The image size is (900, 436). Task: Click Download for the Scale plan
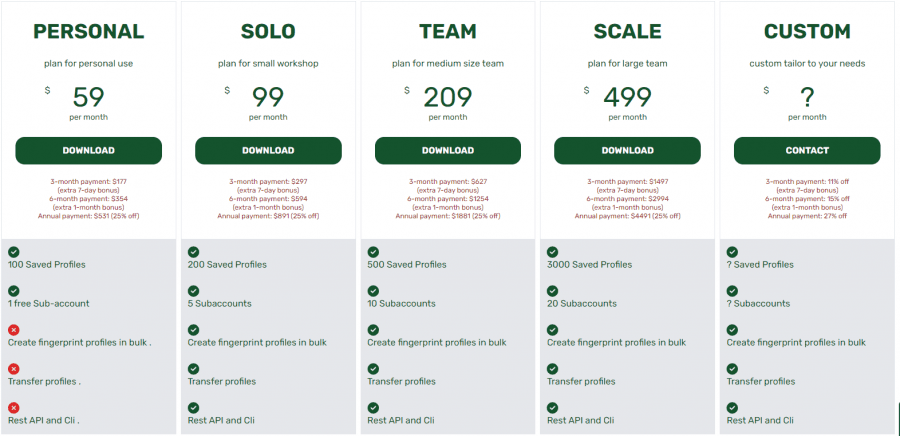627,151
